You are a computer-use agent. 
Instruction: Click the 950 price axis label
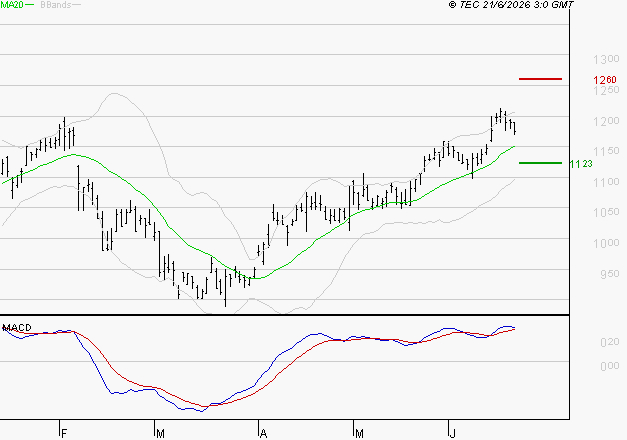[609, 274]
